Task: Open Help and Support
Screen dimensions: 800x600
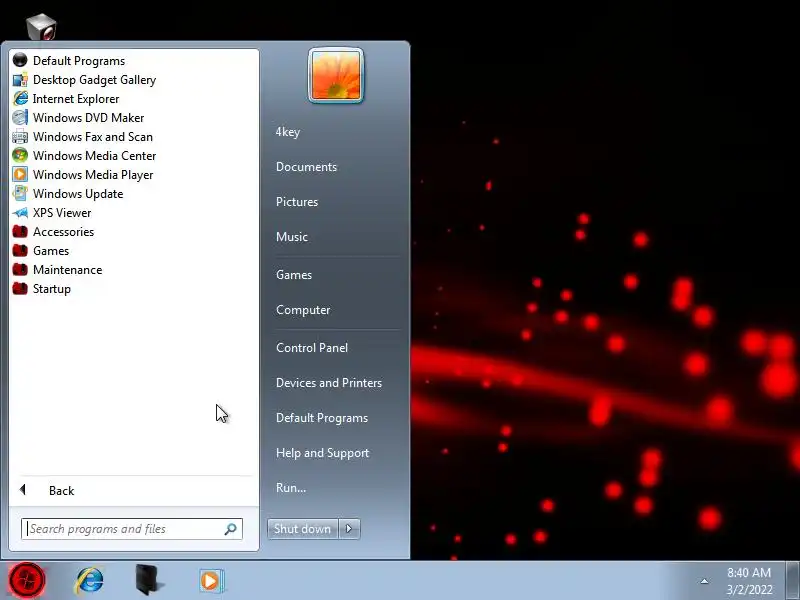Action: (x=322, y=453)
